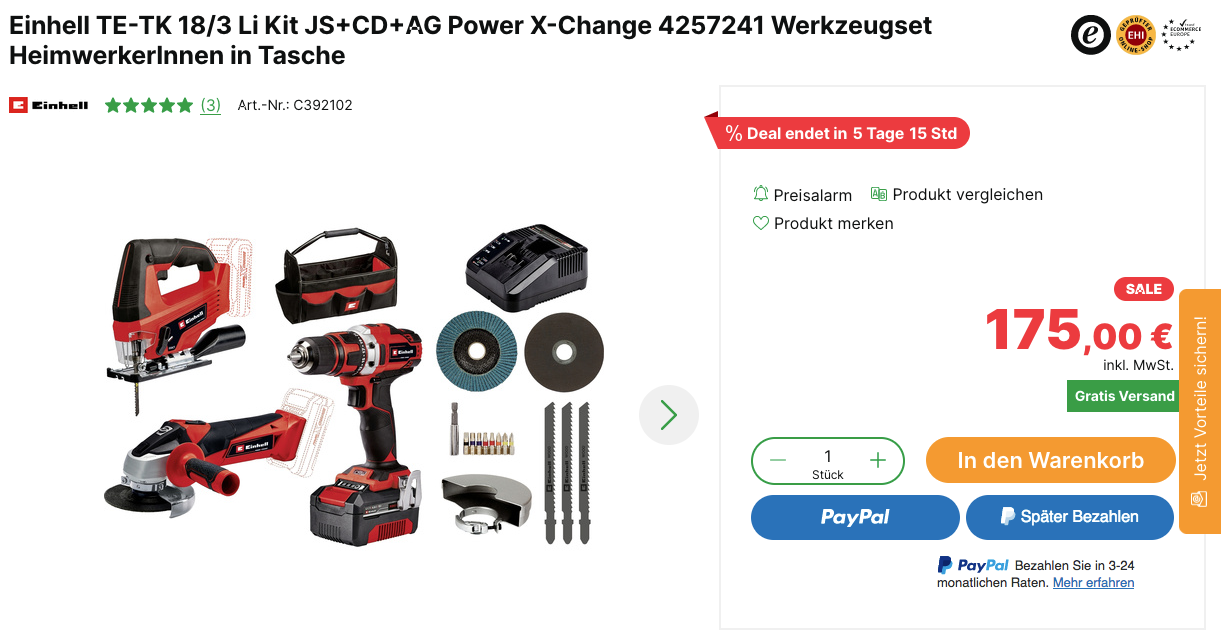This screenshot has width=1221, height=638.
Task: Open the Mehr erfahren link
Action: tap(1094, 582)
